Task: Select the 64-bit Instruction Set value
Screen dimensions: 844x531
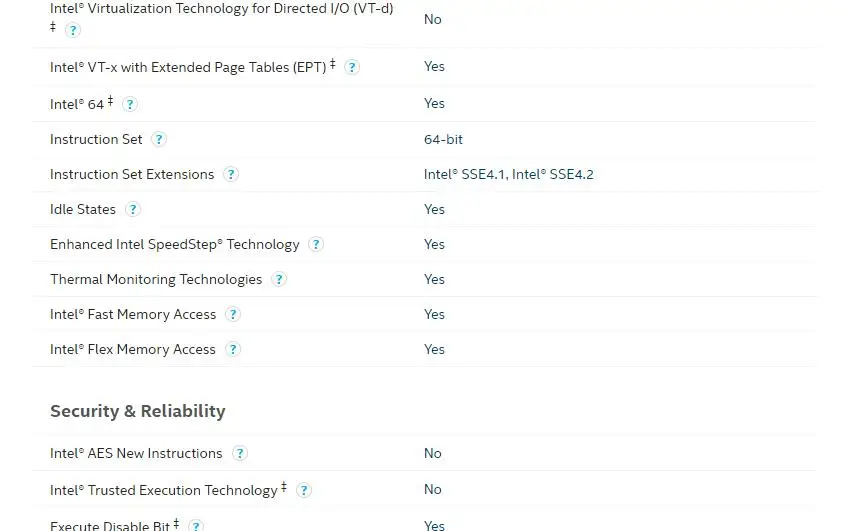Action: (x=443, y=139)
